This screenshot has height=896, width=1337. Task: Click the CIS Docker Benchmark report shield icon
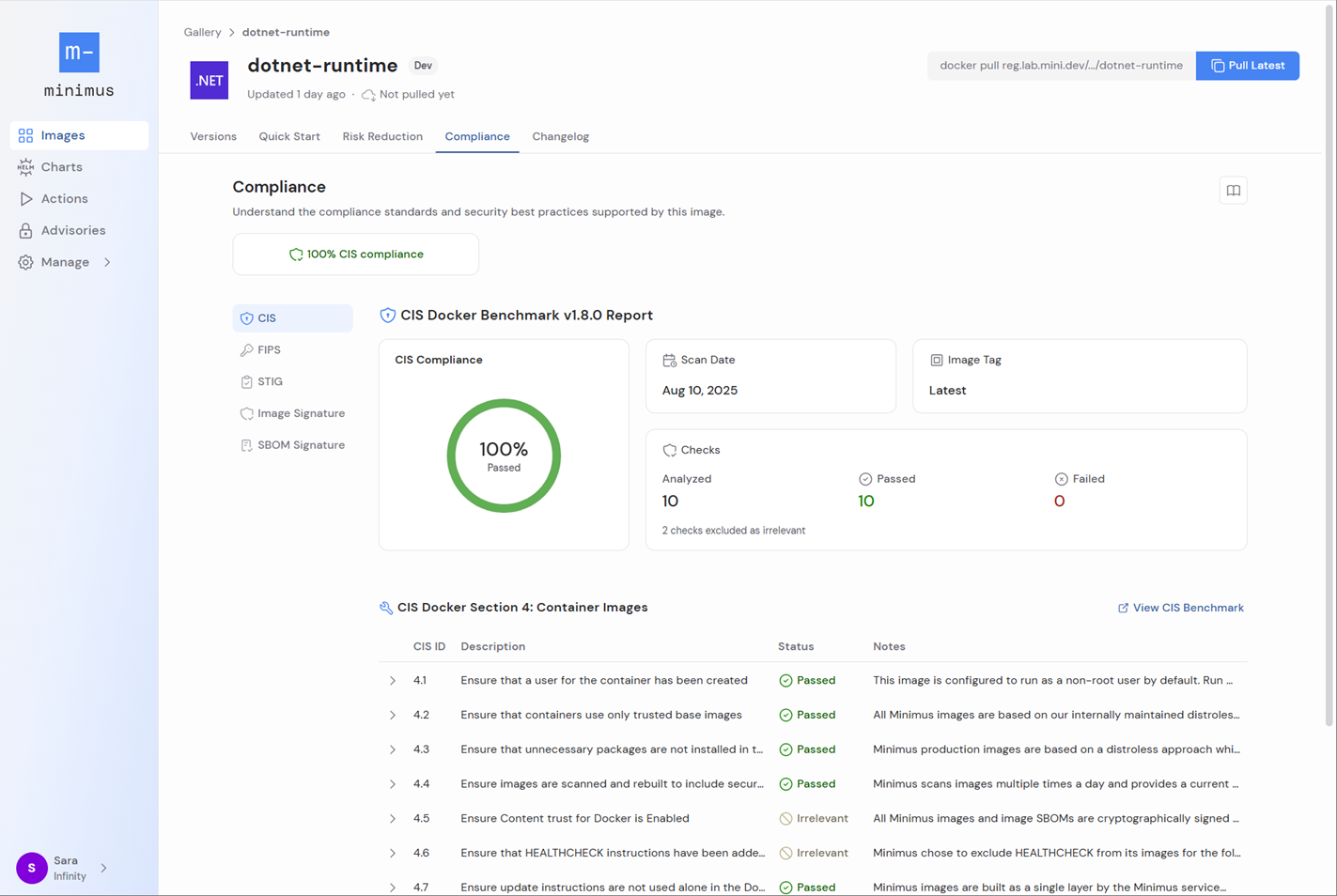point(387,316)
